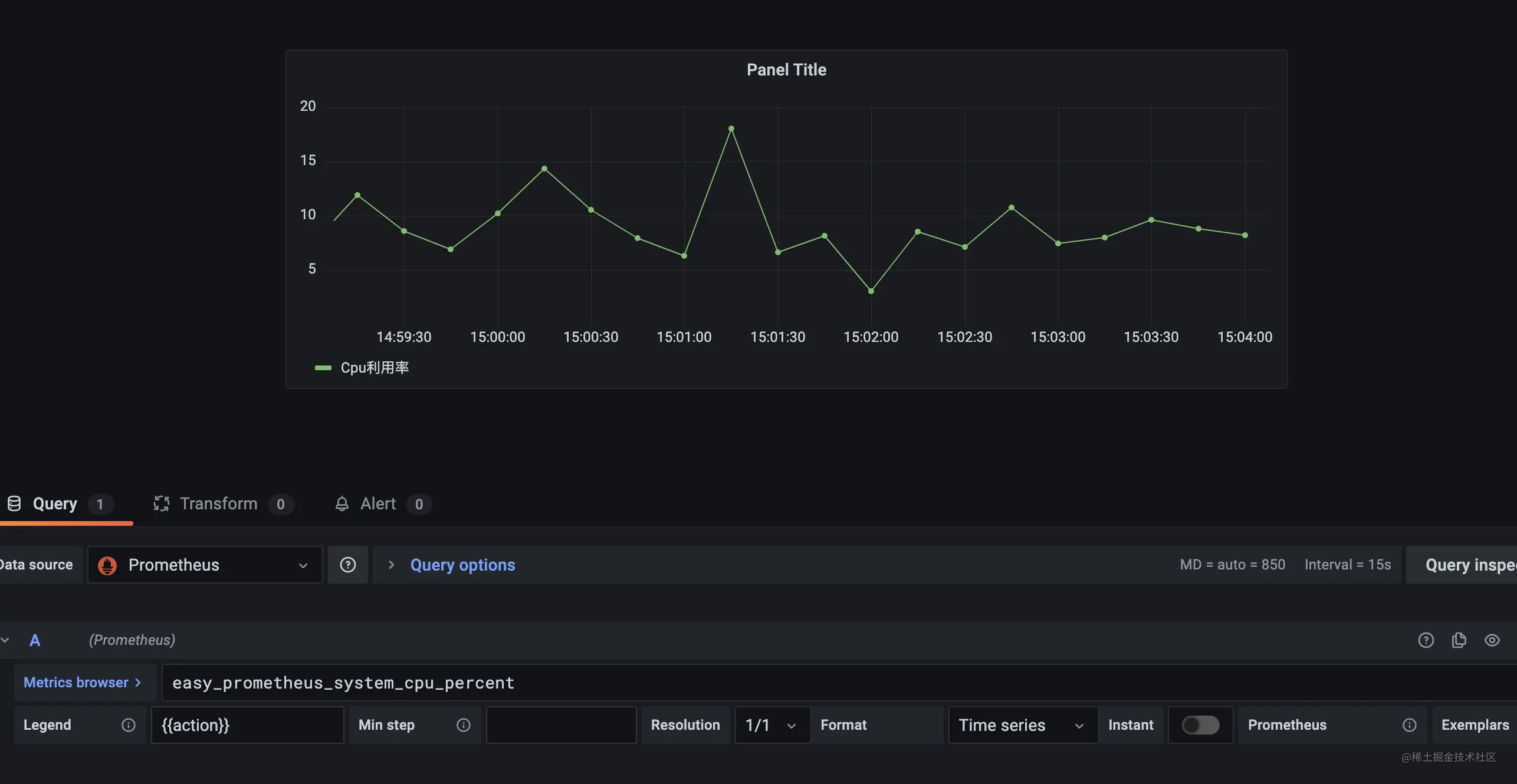Click info icon next to Prometheus label

pos(1410,725)
